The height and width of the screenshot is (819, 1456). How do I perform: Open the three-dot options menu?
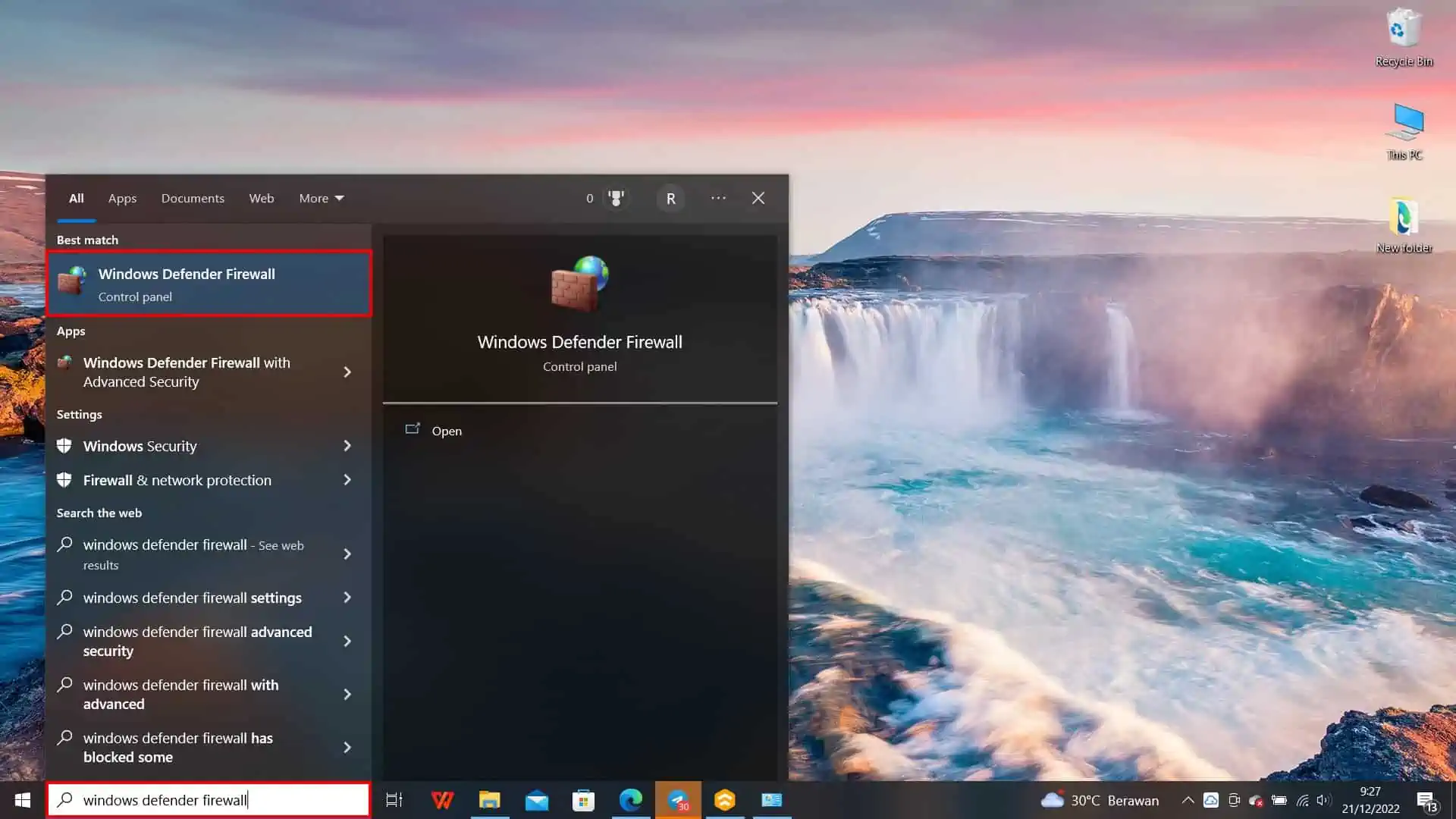718,198
